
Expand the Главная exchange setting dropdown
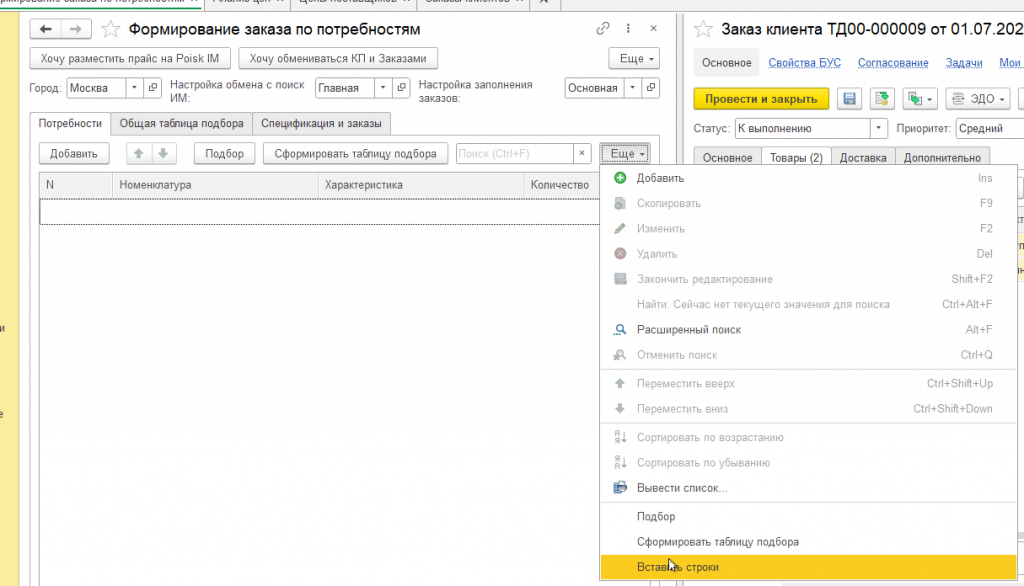pyautogui.click(x=383, y=88)
